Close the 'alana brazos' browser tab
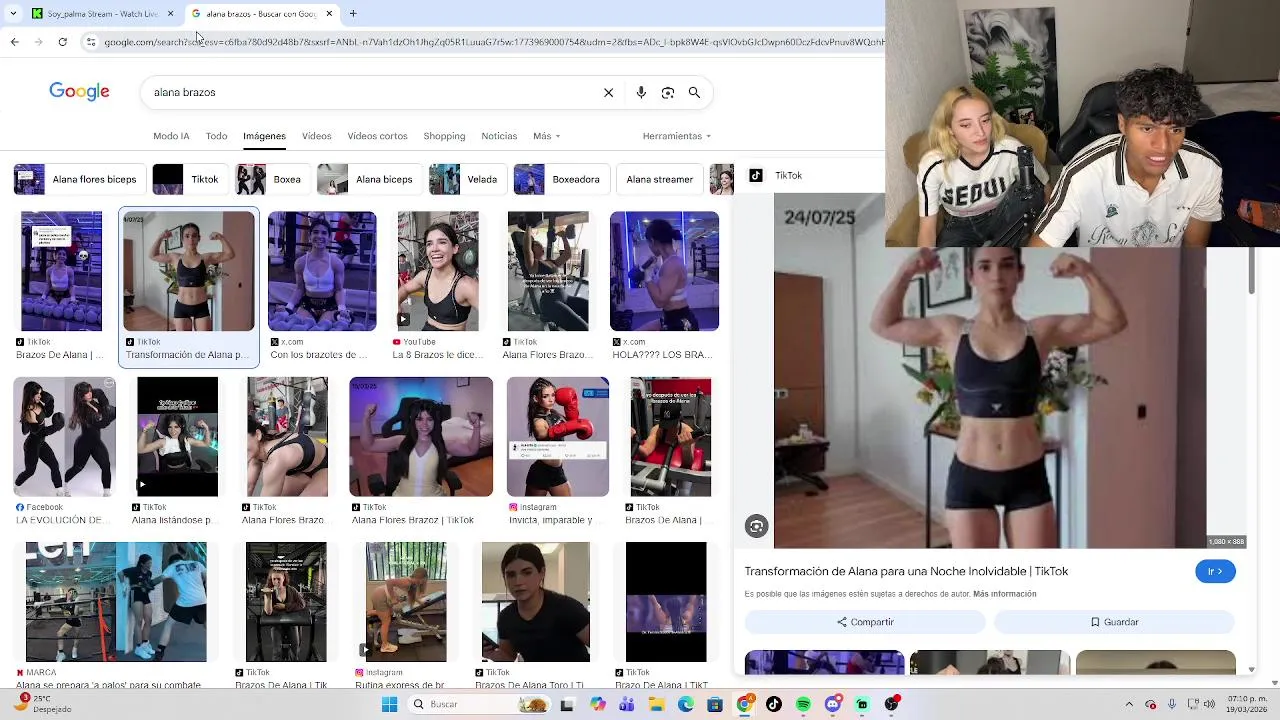 tap(329, 14)
